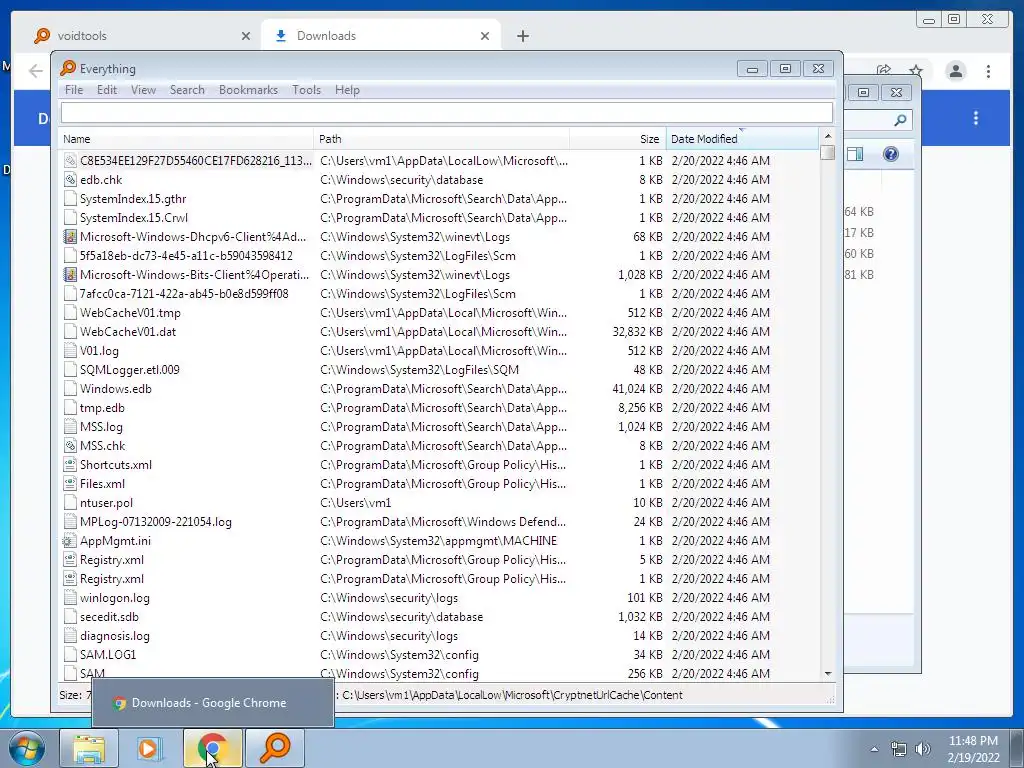This screenshot has width=1024, height=768.
Task: Click the 32,832 KB size cell
Action: (x=637, y=332)
